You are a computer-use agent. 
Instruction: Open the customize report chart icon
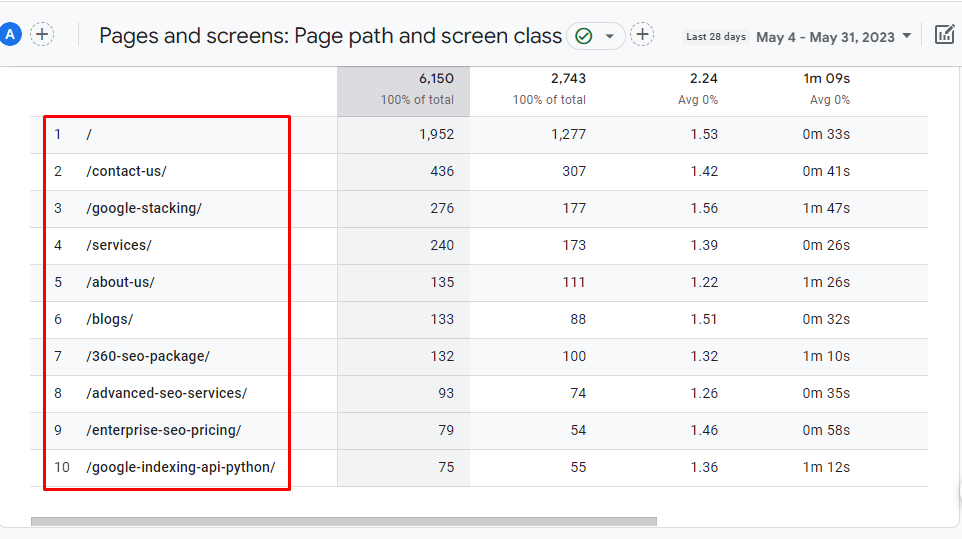click(944, 34)
